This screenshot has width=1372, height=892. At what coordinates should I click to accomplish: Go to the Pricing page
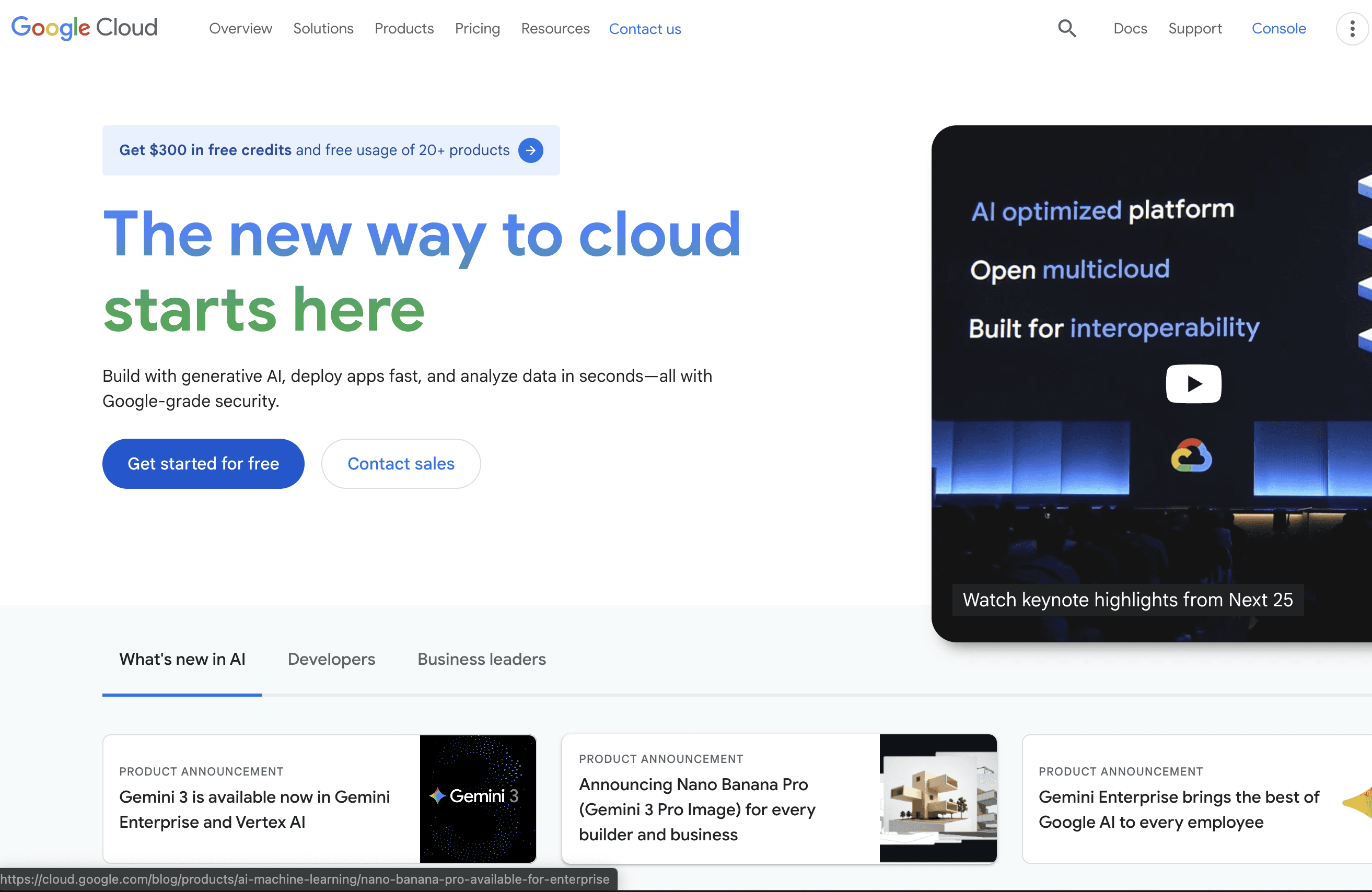(x=478, y=28)
